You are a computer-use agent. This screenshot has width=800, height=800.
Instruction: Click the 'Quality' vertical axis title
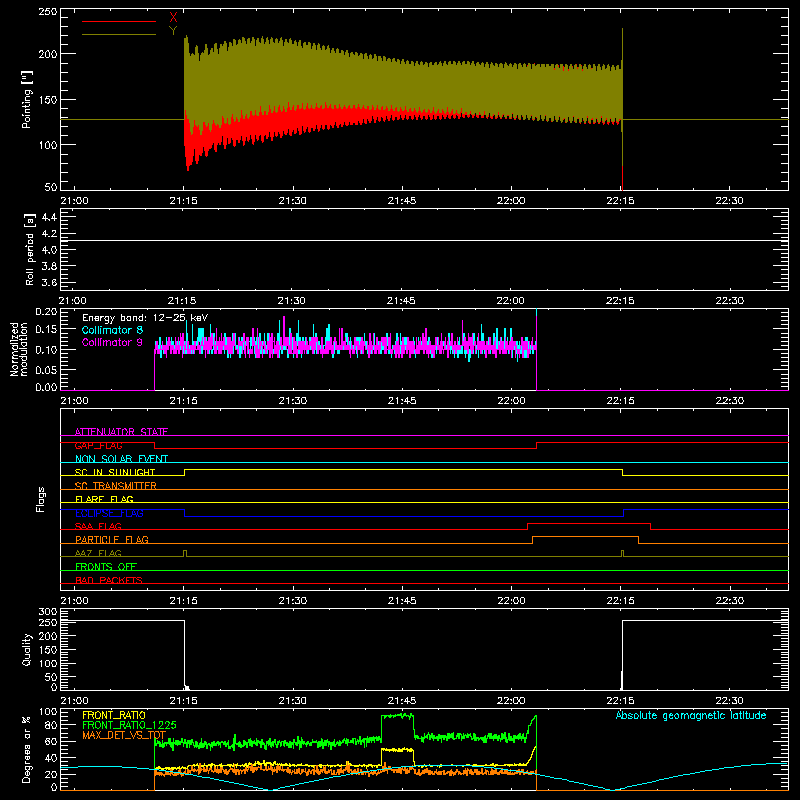pyautogui.click(x=27, y=649)
